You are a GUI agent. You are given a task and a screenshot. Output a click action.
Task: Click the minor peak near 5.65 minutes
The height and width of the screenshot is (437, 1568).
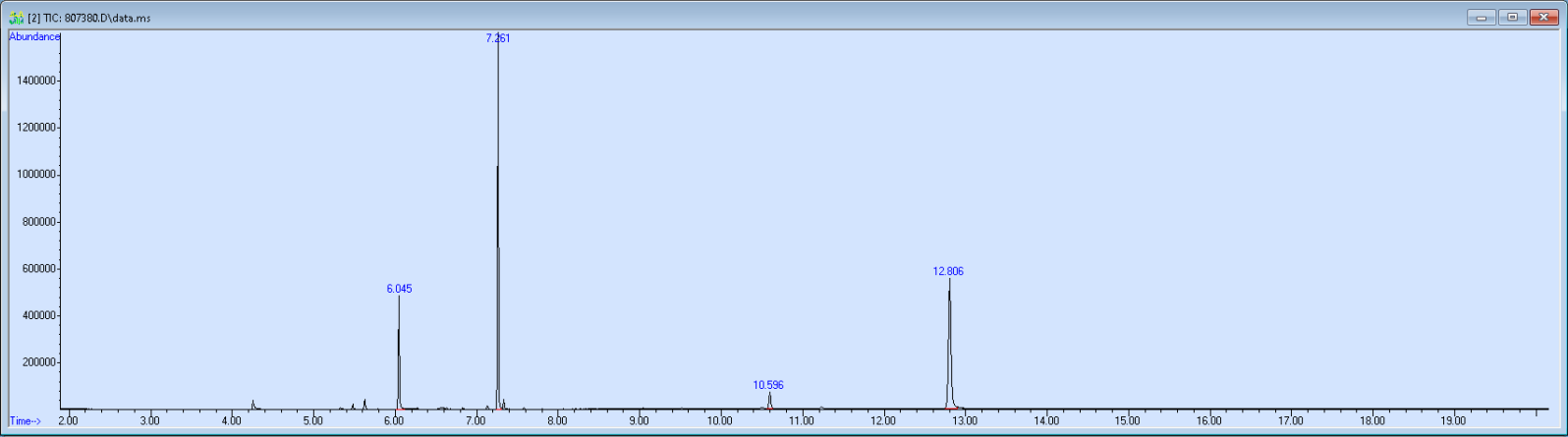(x=364, y=404)
